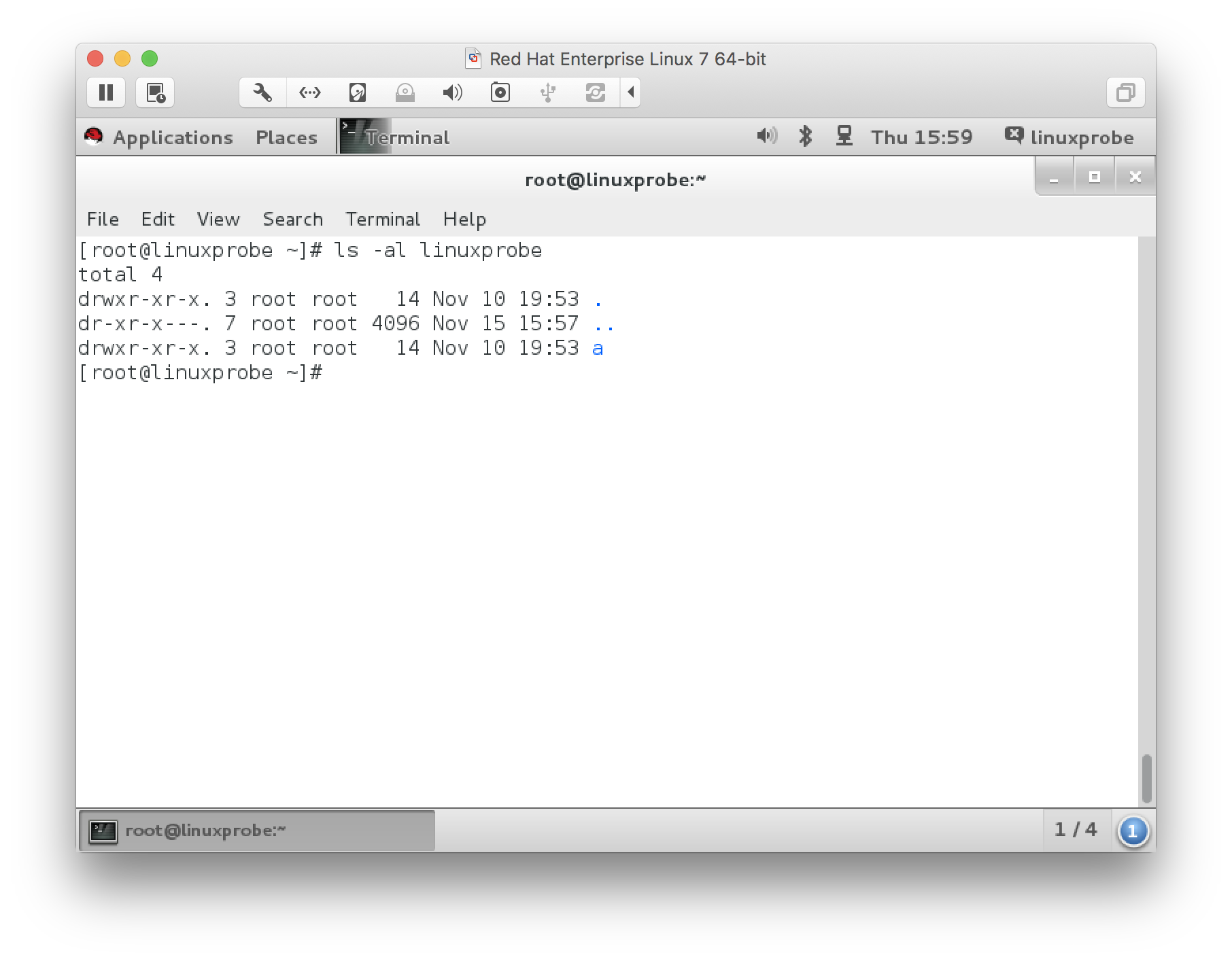Select the root@linuxprobe taskbar entry
The width and height of the screenshot is (1232, 961).
point(257,831)
